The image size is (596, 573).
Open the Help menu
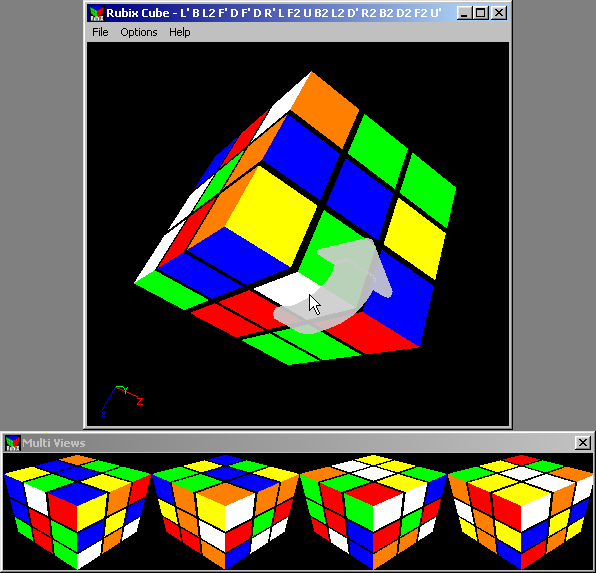coord(179,32)
